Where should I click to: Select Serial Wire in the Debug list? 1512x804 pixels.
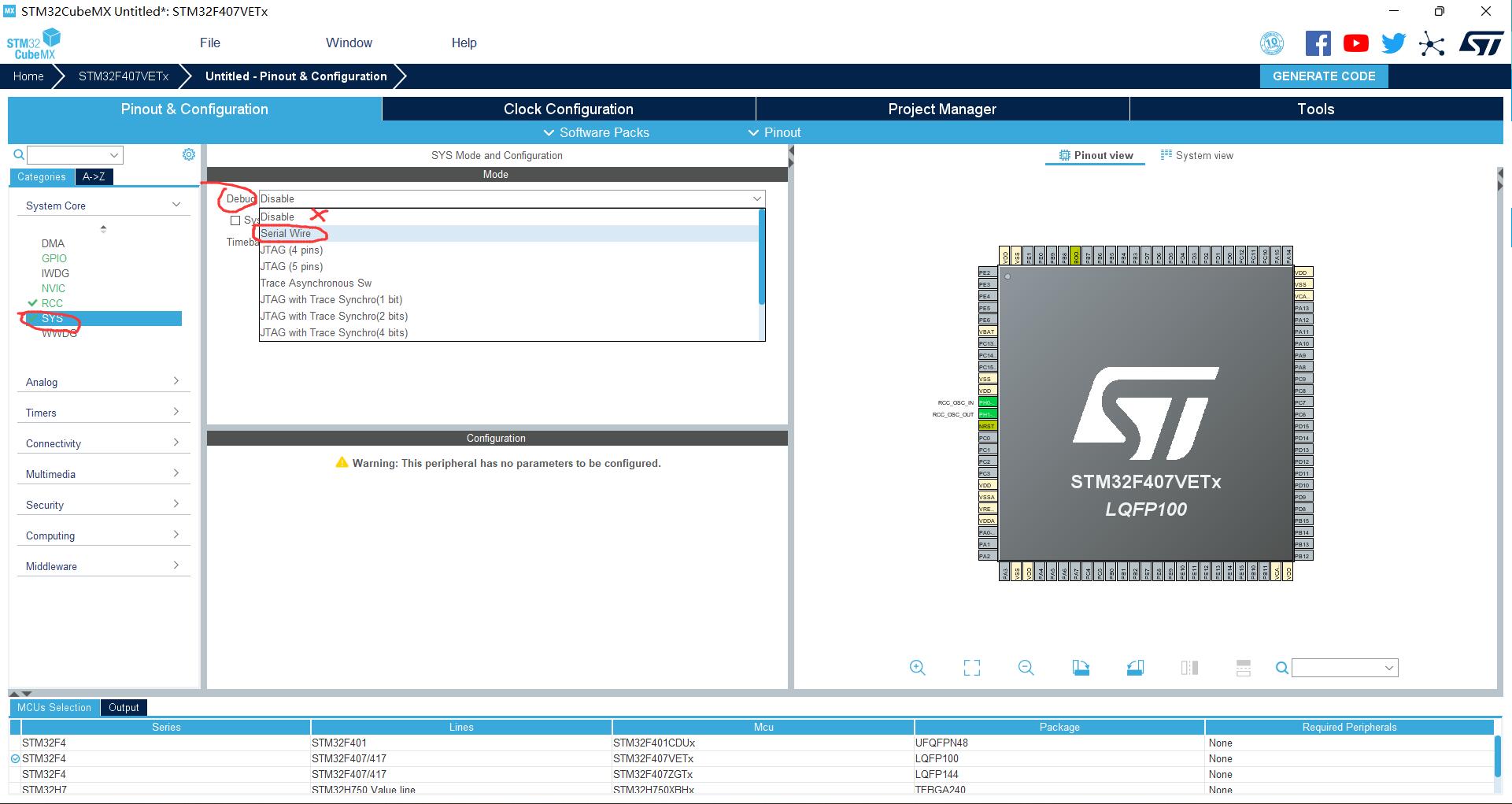coord(287,233)
